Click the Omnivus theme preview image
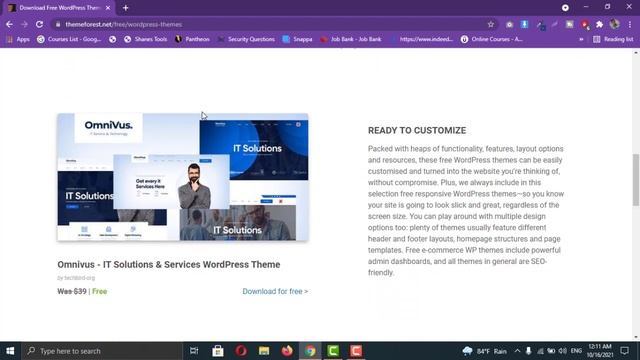The image size is (640, 360). [183, 177]
